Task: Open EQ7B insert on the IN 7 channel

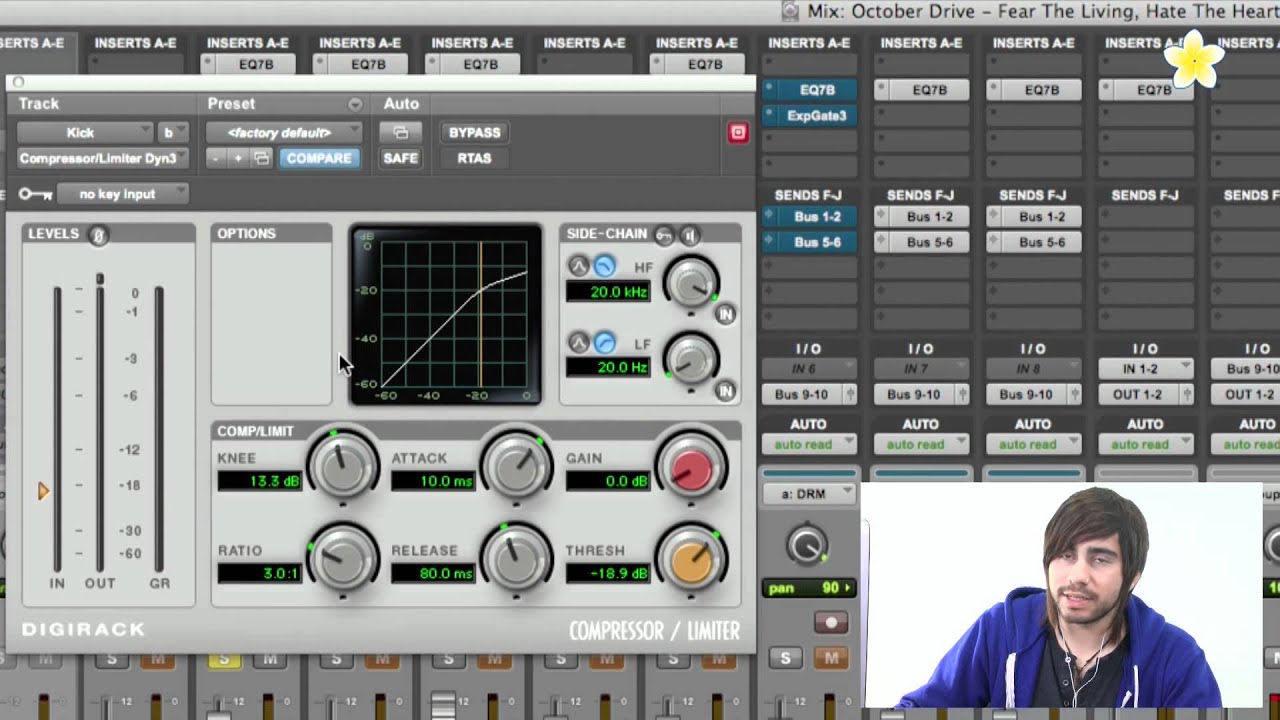Action: pyautogui.click(x=929, y=90)
